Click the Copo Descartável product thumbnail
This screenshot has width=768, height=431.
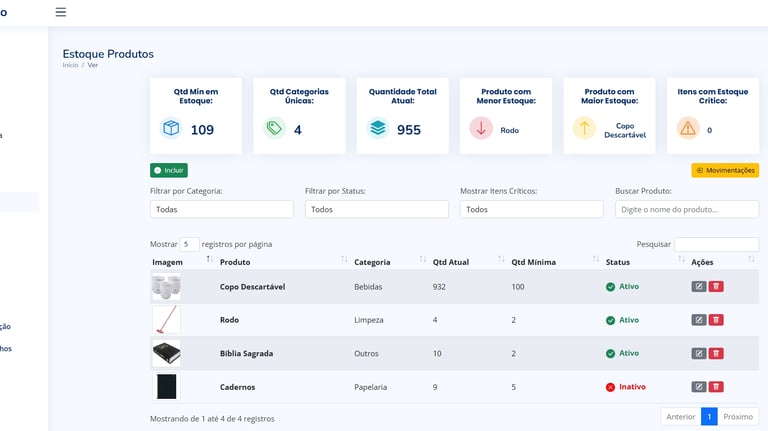pos(166,287)
